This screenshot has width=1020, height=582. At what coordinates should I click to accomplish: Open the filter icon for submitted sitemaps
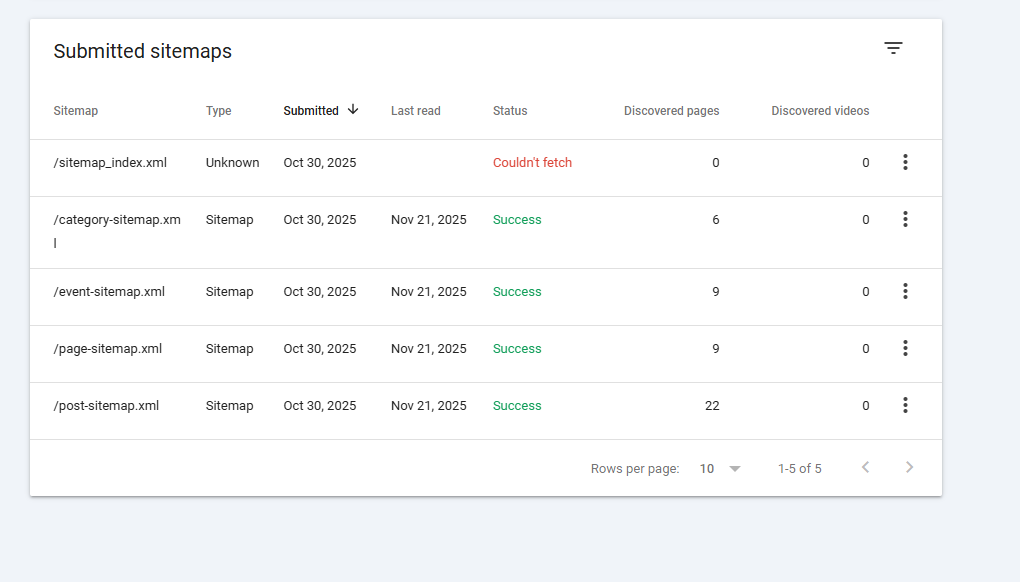point(893,48)
